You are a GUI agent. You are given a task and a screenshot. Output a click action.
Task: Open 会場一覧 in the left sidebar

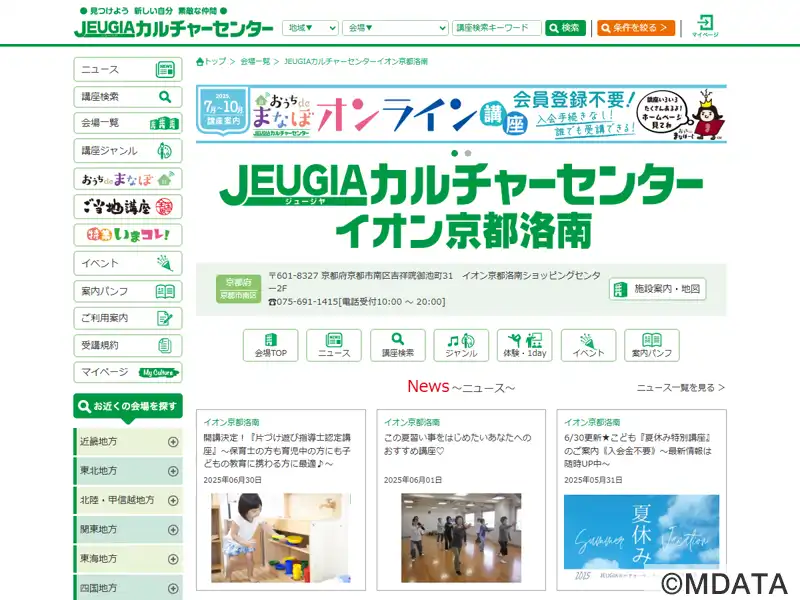tap(128, 123)
